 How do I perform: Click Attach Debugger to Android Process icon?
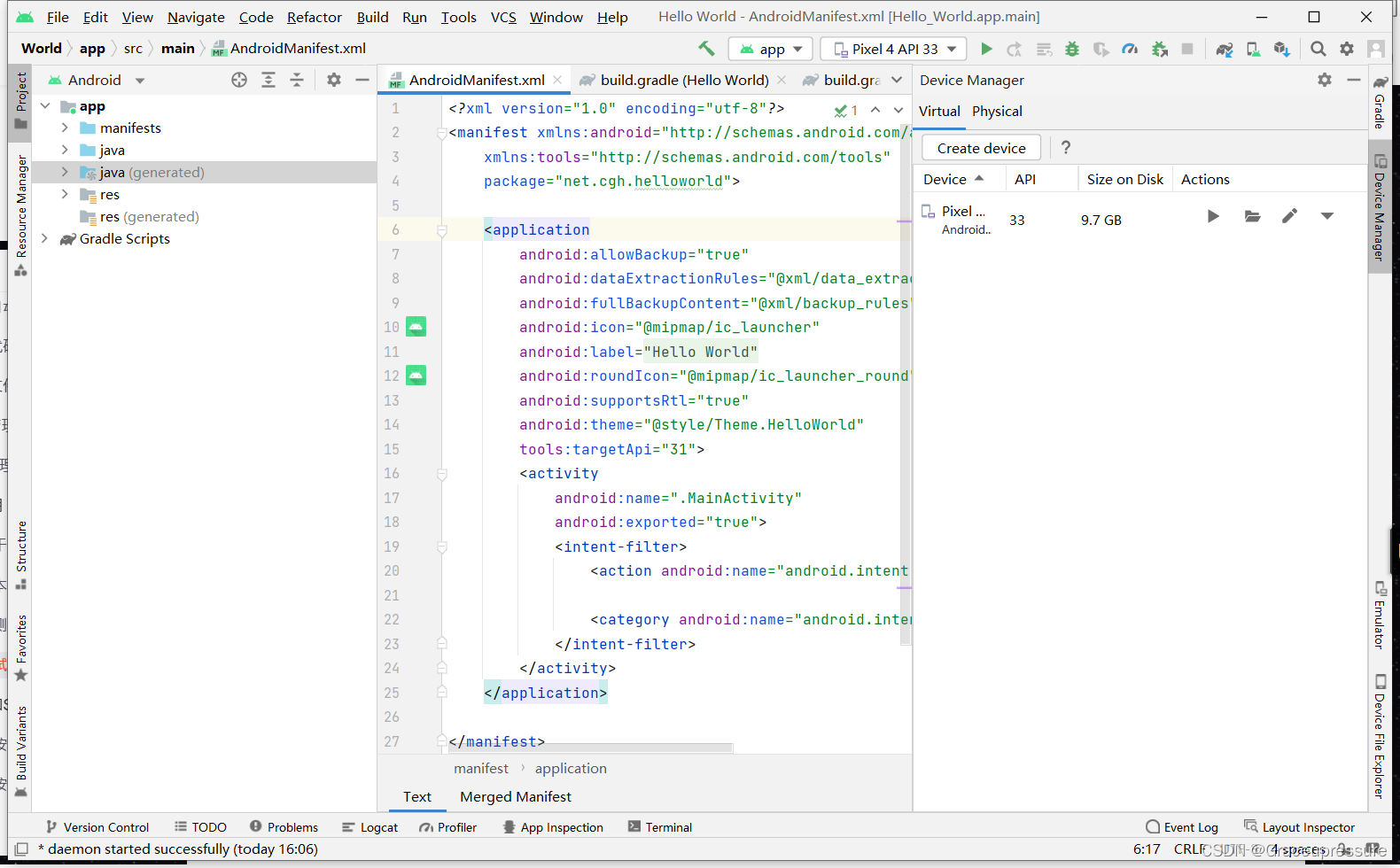pos(1159,49)
